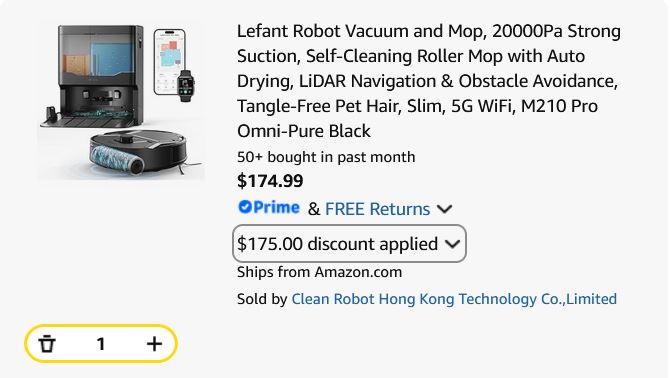The width and height of the screenshot is (670, 378).
Task: Click the blue Prime checkmark badge
Action: pyautogui.click(x=245, y=207)
